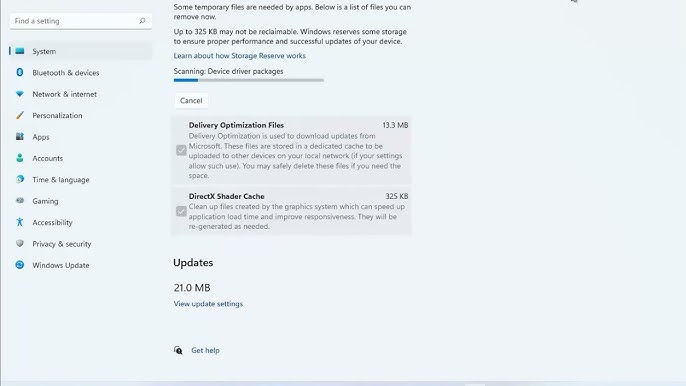The height and width of the screenshot is (386, 686).
Task: Click the Find a setting search box
Action: [80, 21]
